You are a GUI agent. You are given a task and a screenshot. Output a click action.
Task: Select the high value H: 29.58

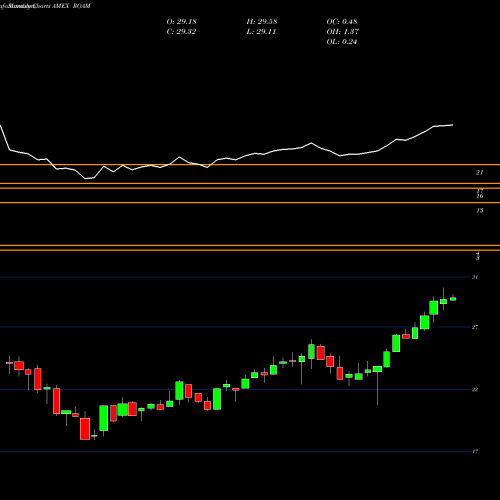pyautogui.click(x=262, y=22)
